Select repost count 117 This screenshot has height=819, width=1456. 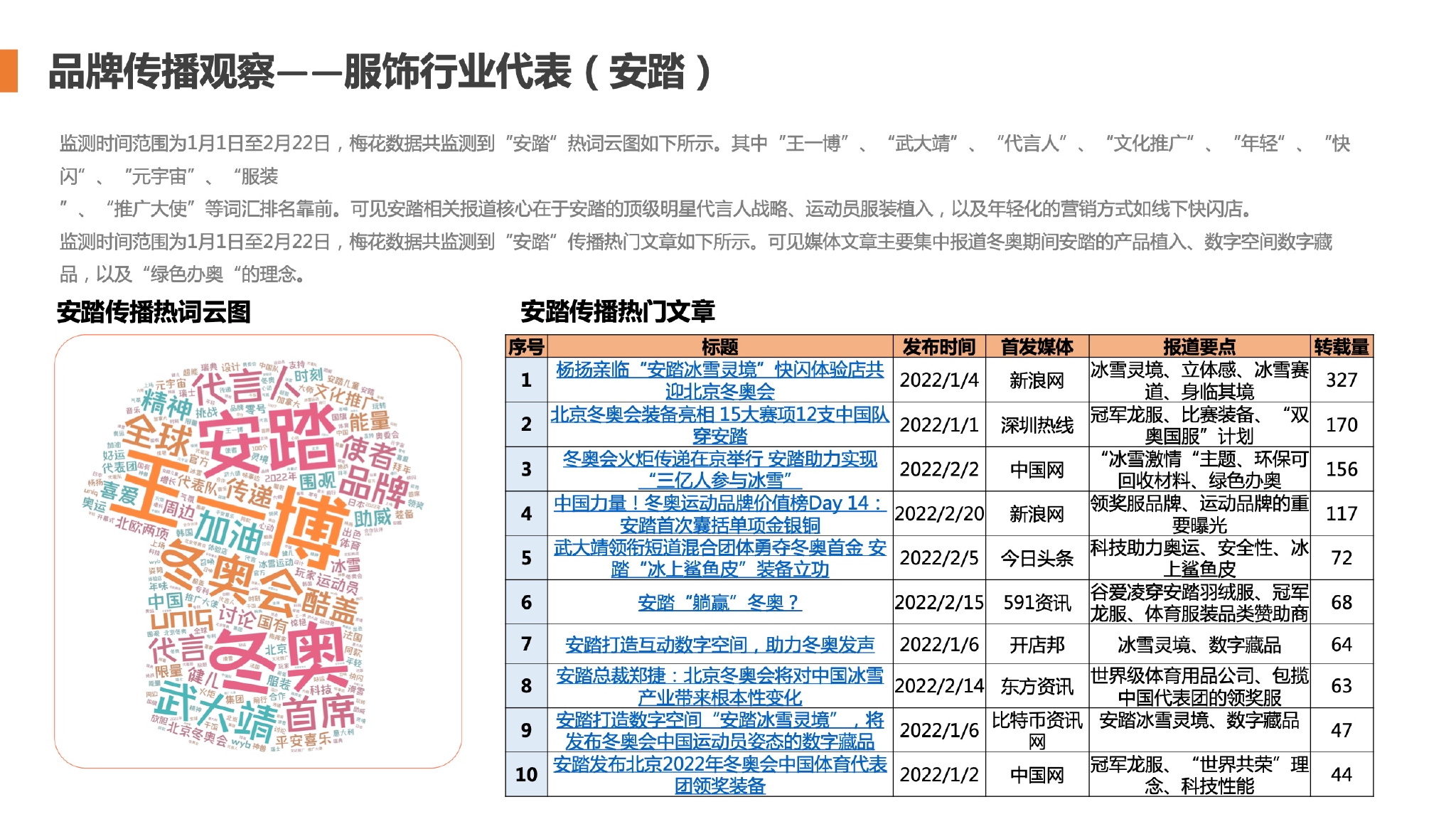tap(1342, 513)
